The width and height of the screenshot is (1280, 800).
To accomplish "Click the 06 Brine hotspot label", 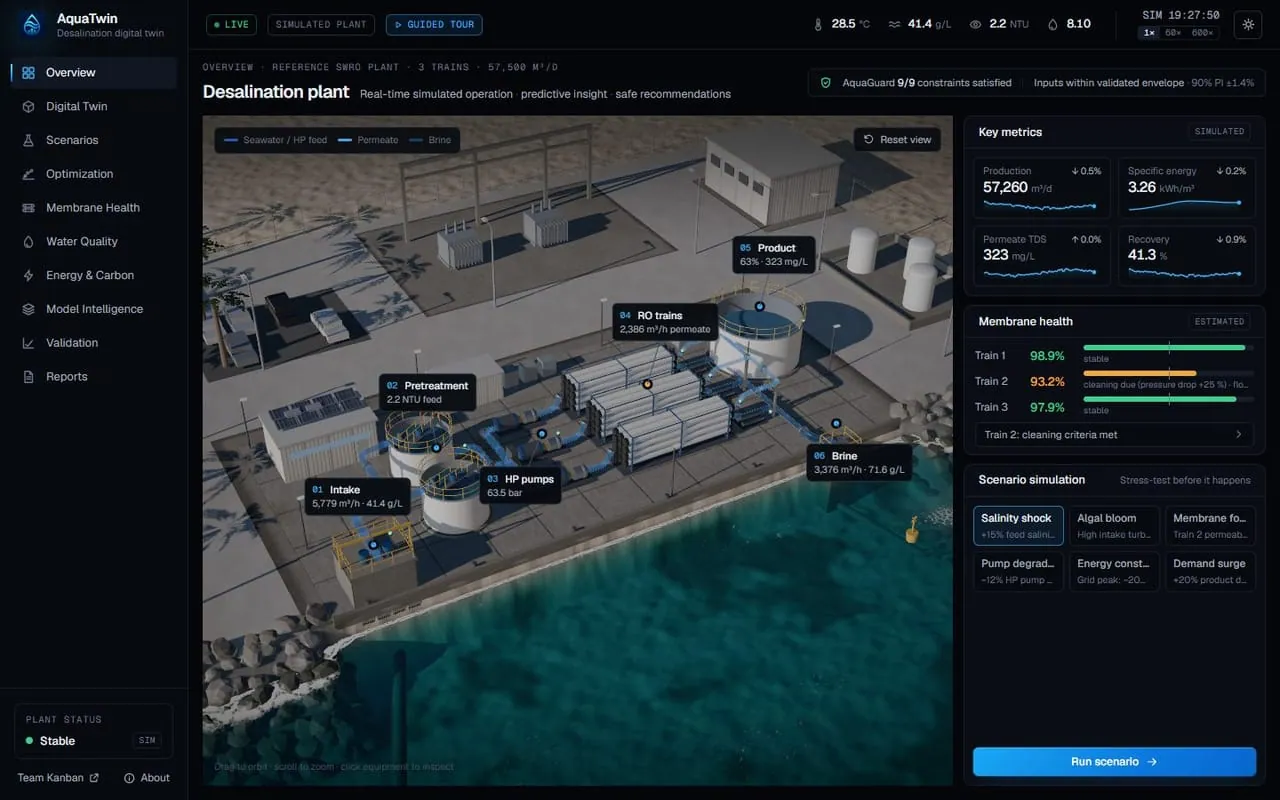I will [859, 463].
